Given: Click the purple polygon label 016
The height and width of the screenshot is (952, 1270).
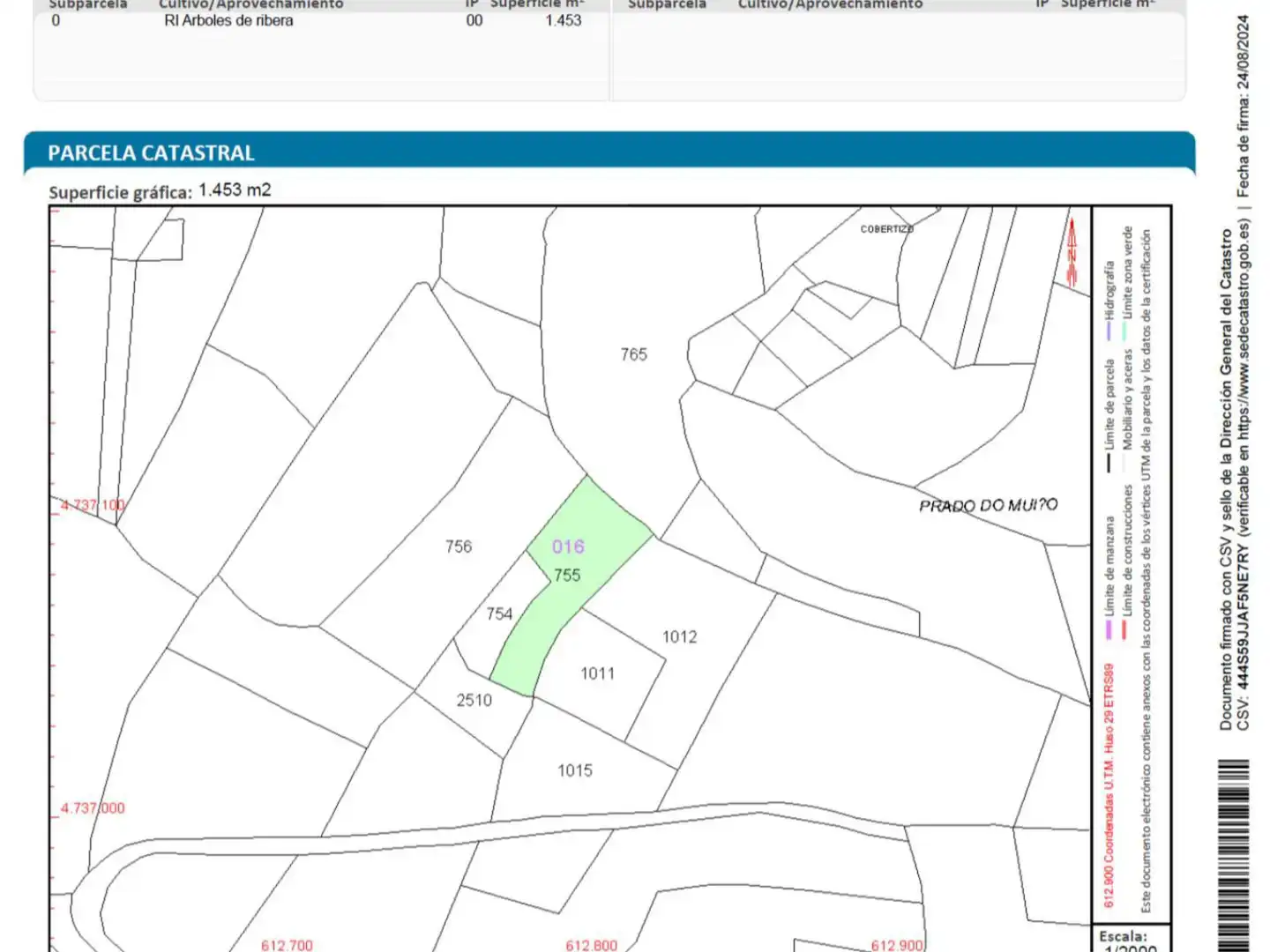Looking at the screenshot, I should tap(568, 547).
